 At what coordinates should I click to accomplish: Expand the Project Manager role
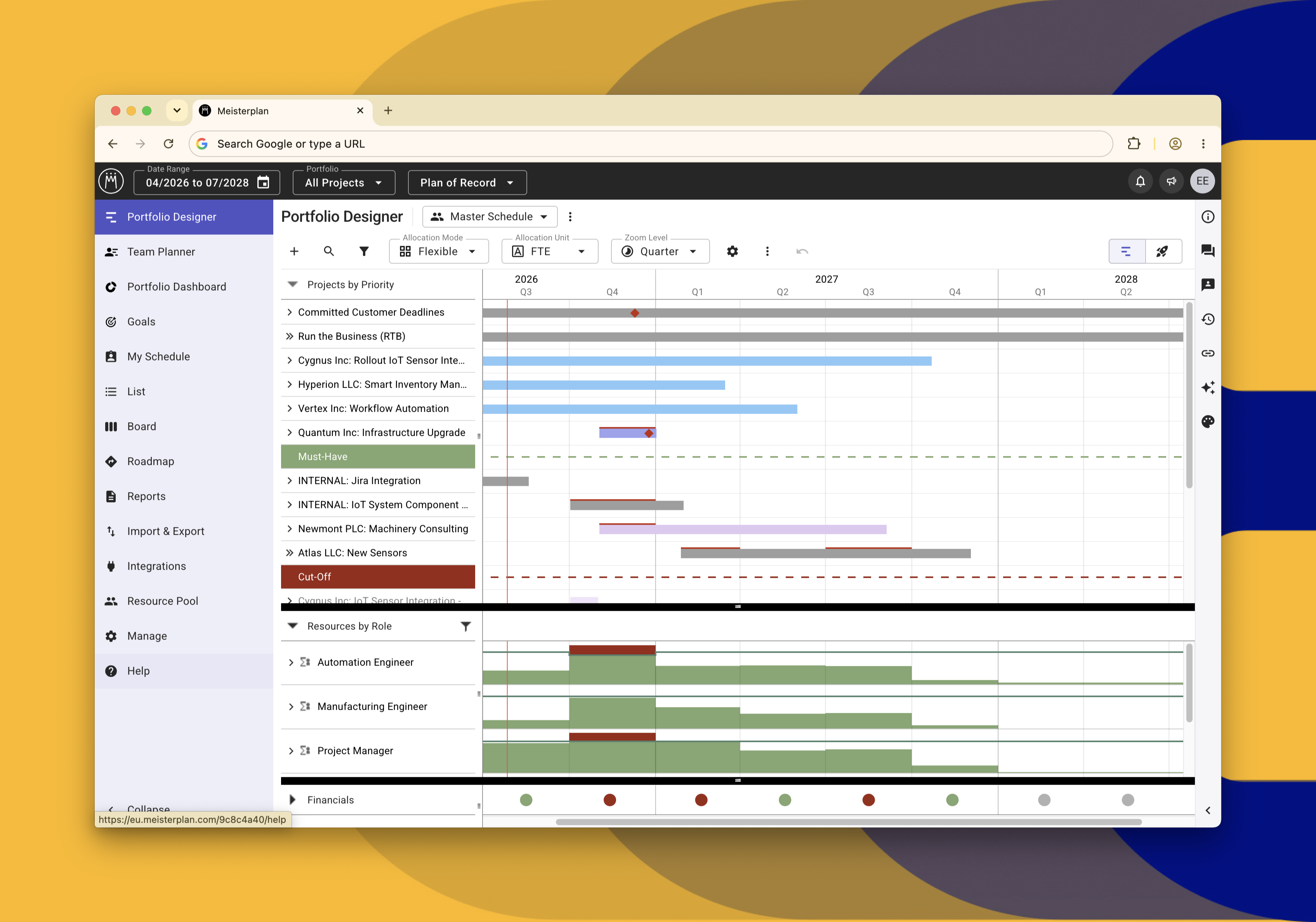click(291, 750)
